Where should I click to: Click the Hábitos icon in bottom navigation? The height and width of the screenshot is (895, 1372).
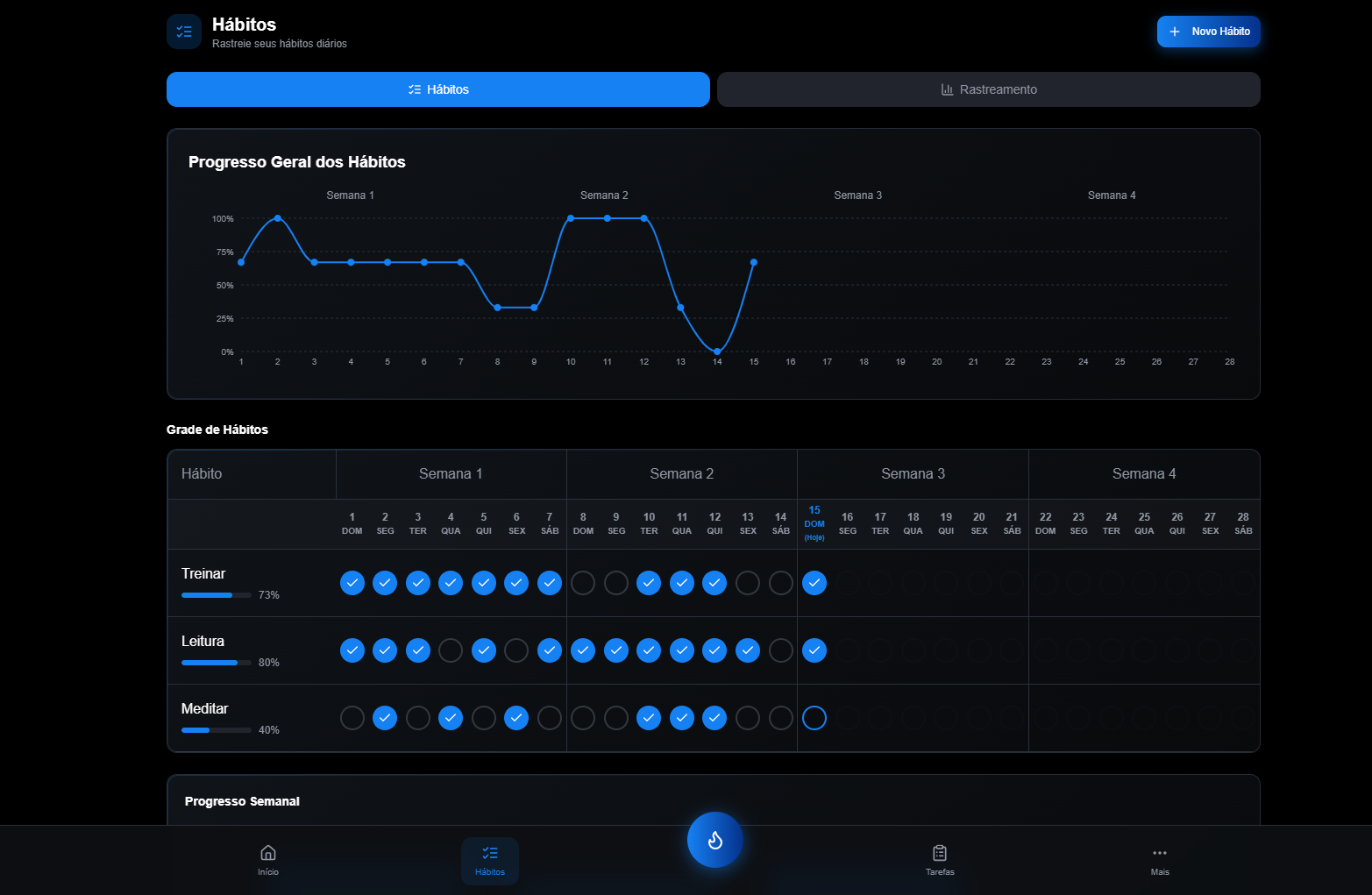[x=490, y=853]
